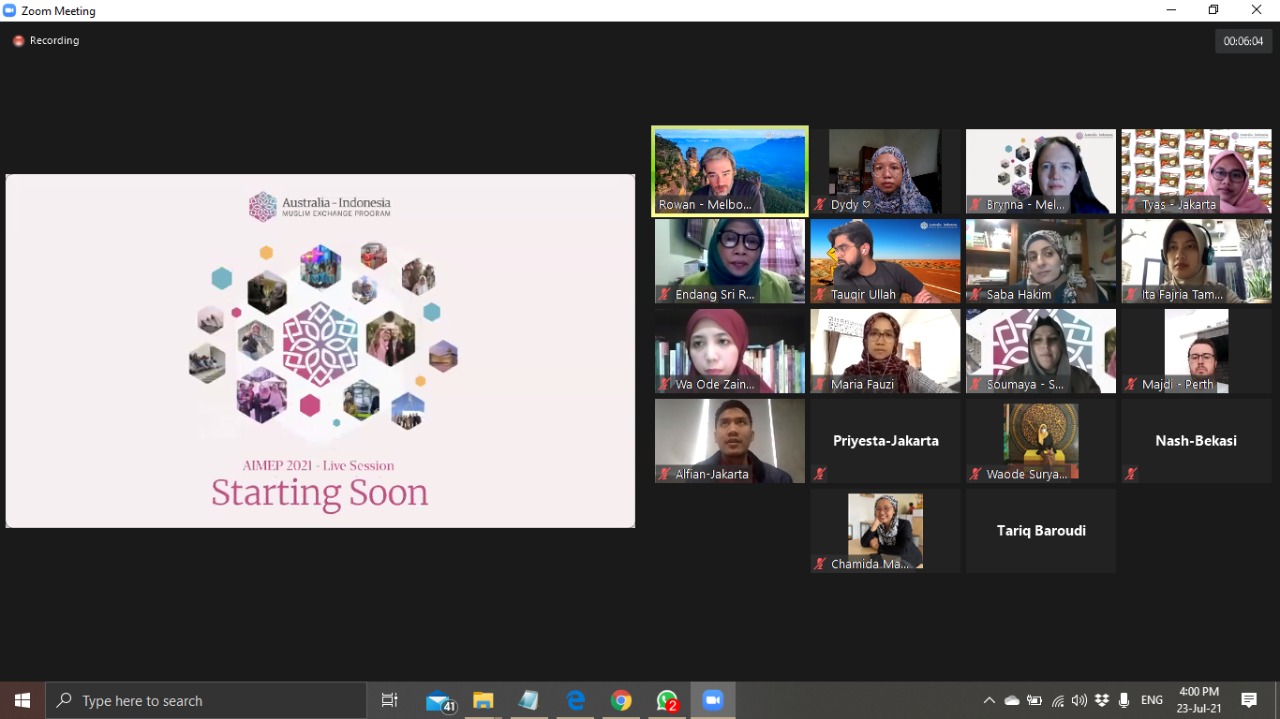Open File Explorer from the taskbar
The image size is (1280, 719).
click(483, 700)
